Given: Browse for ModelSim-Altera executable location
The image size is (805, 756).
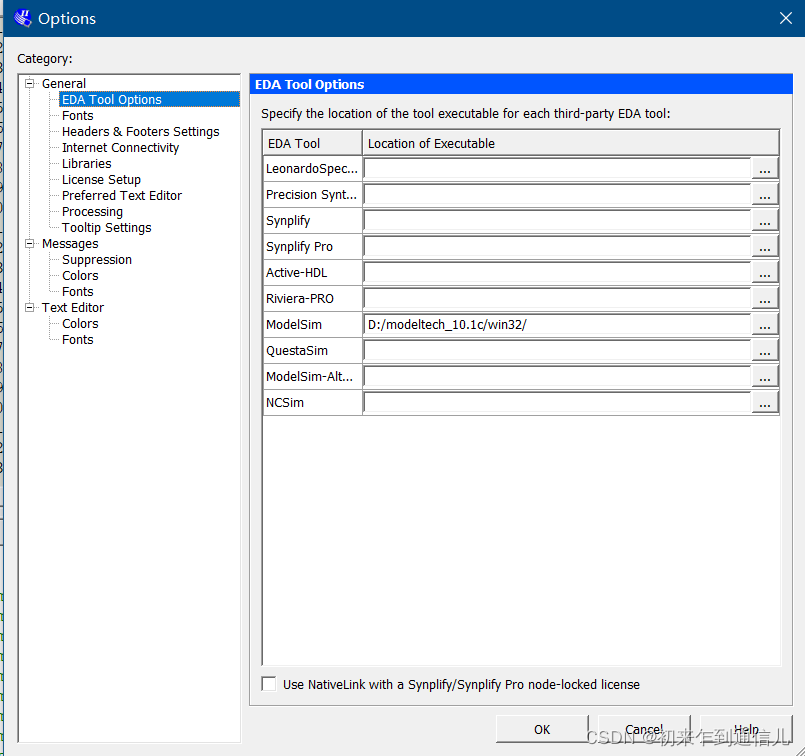Looking at the screenshot, I should click(764, 377).
